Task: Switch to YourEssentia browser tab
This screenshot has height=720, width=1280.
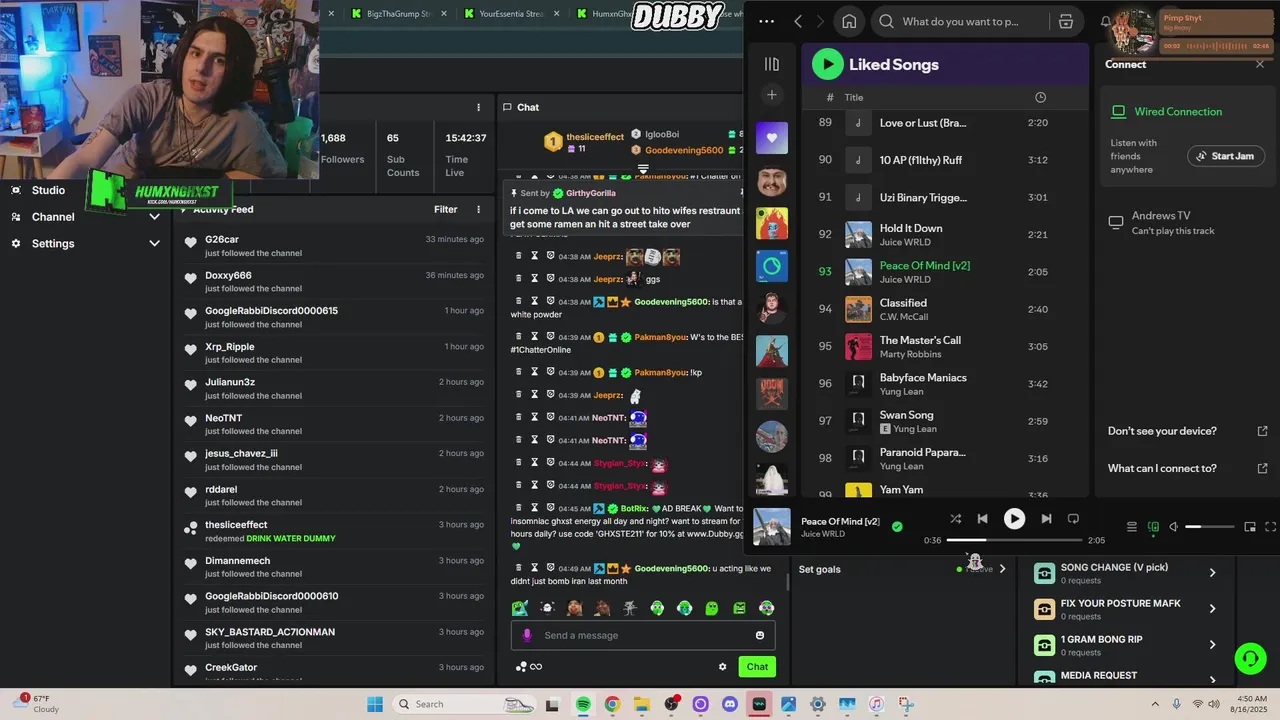Action: [x=510, y=14]
